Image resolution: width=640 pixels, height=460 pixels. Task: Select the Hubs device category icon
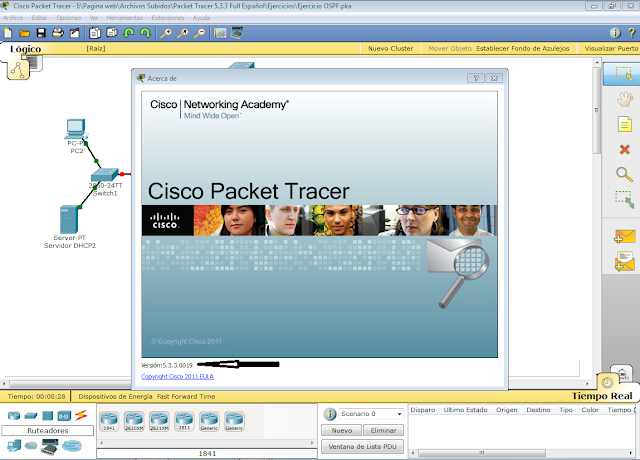pyautogui.click(x=48, y=416)
